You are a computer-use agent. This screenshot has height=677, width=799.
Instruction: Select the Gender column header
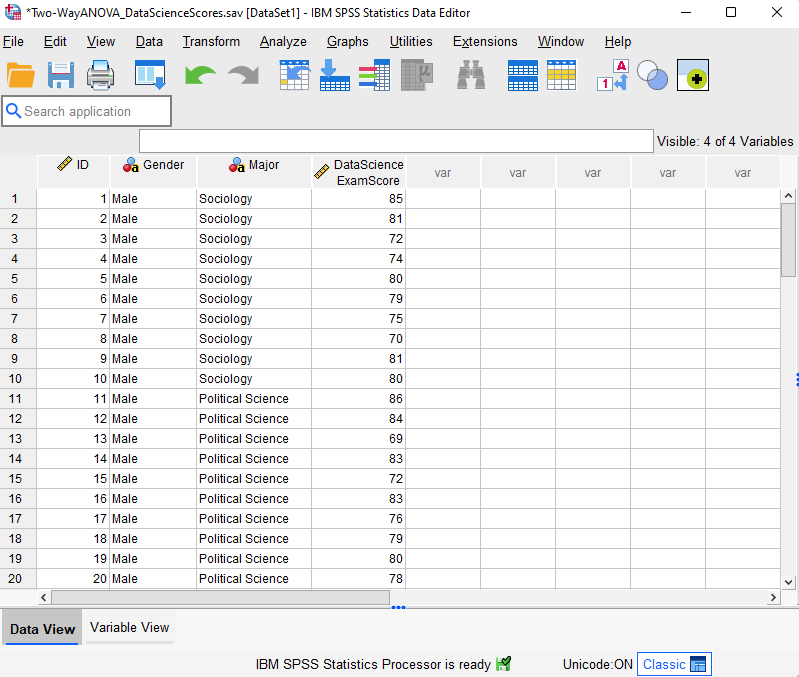tap(153, 172)
